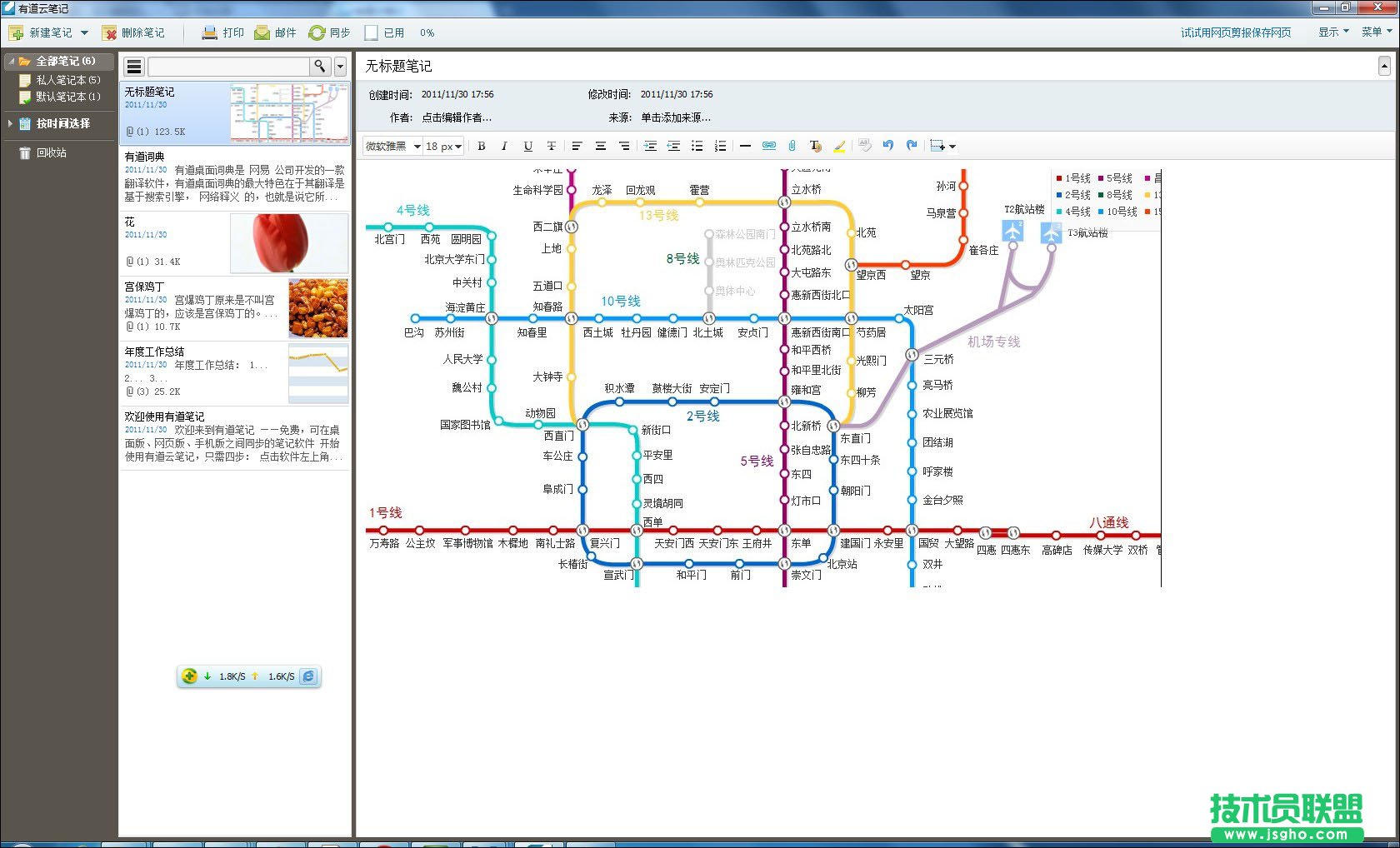Viewport: 1400px width, 848px height.
Task: Expand the 按时间选择 tree section
Action: [10, 123]
